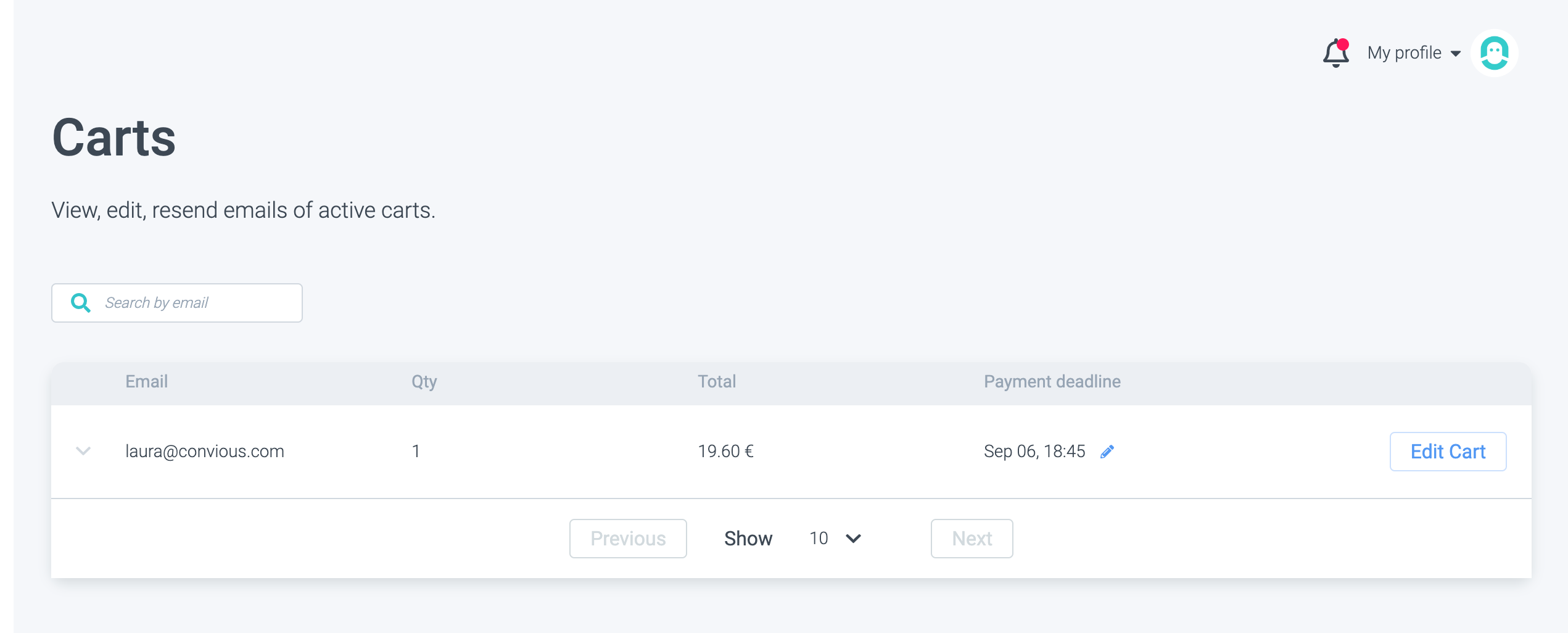Click the caret arrow next to My profile
This screenshot has width=1568, height=633.
coord(1456,54)
